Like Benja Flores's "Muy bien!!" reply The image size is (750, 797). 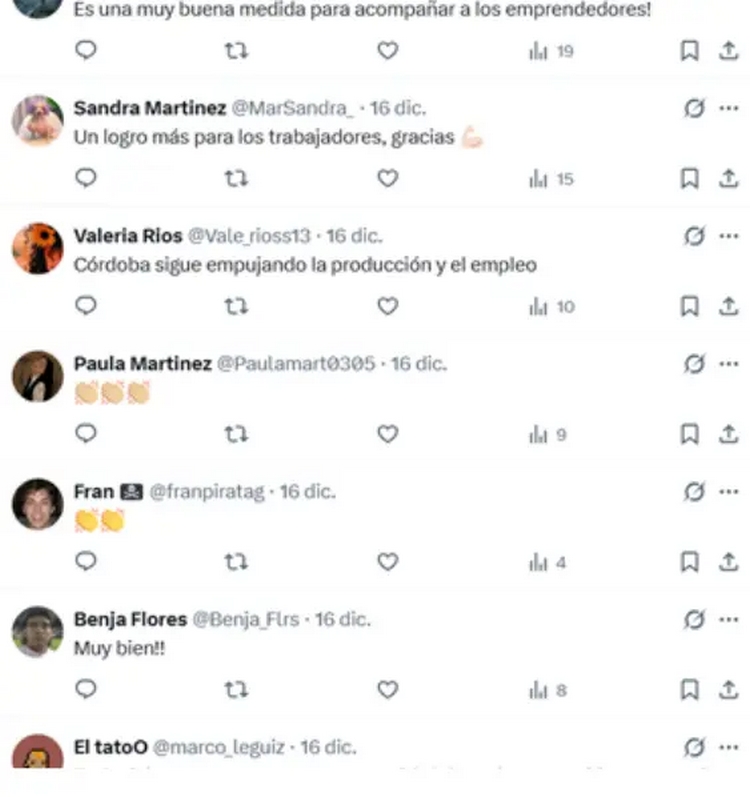(x=388, y=690)
